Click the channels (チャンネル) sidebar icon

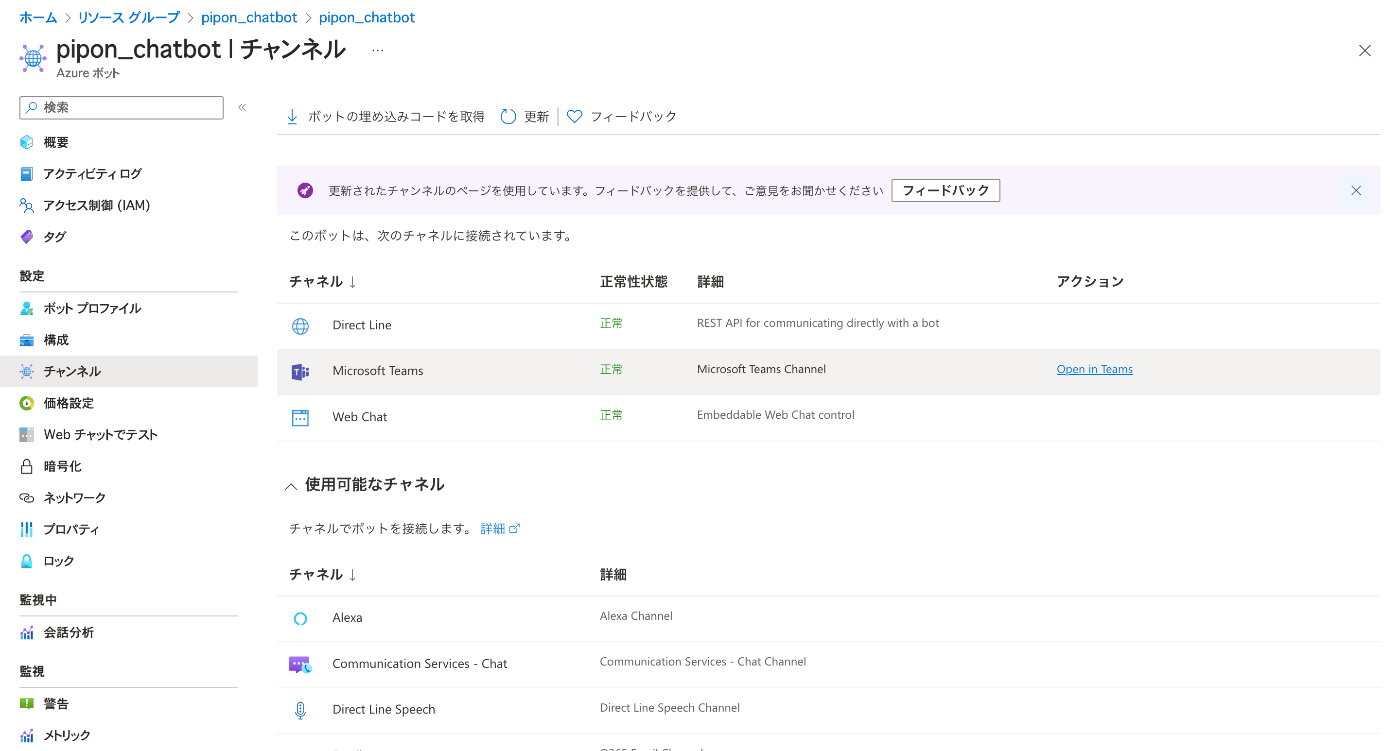click(x=27, y=371)
